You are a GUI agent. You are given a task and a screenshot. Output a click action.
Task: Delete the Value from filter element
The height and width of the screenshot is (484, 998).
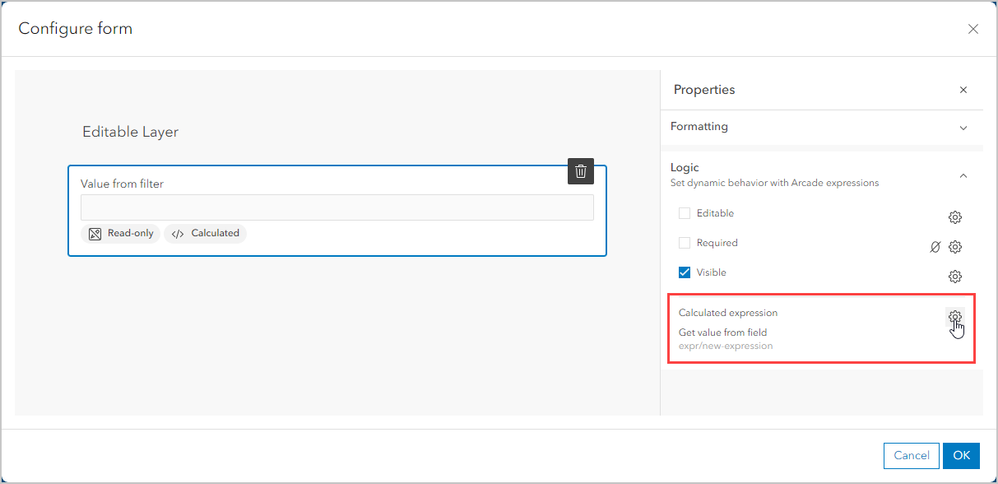point(581,171)
